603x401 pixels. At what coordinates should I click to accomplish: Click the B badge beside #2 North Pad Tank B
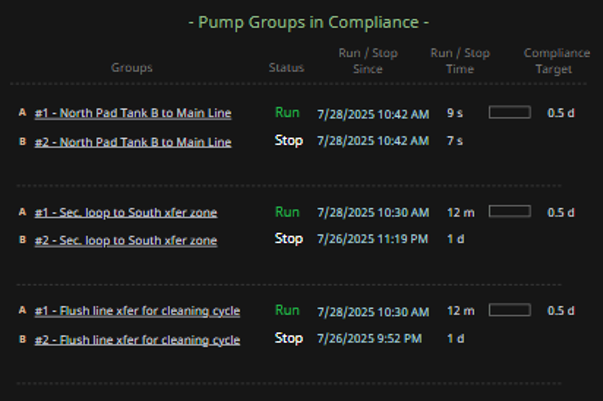[22, 142]
